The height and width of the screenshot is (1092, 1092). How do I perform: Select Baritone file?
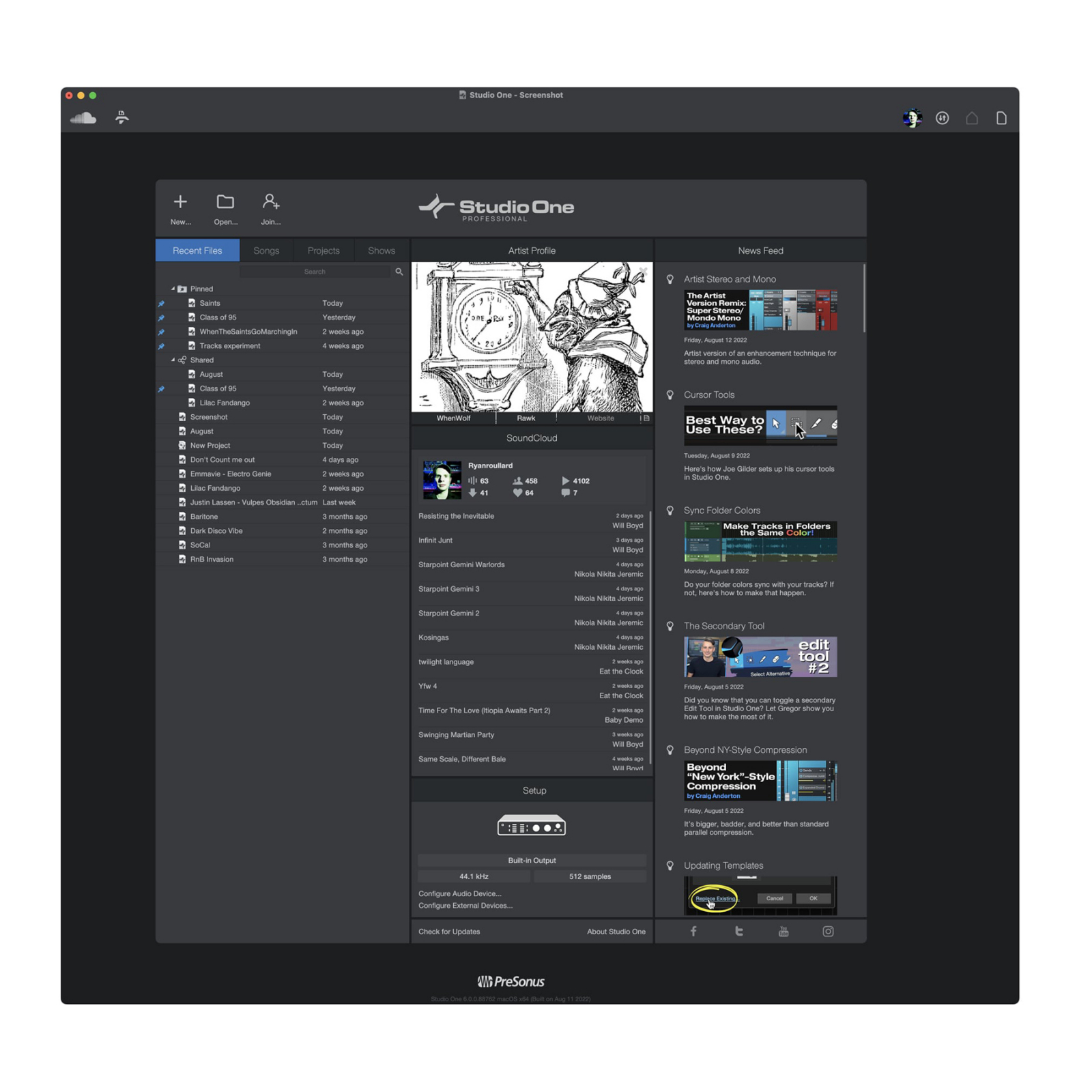point(283,517)
